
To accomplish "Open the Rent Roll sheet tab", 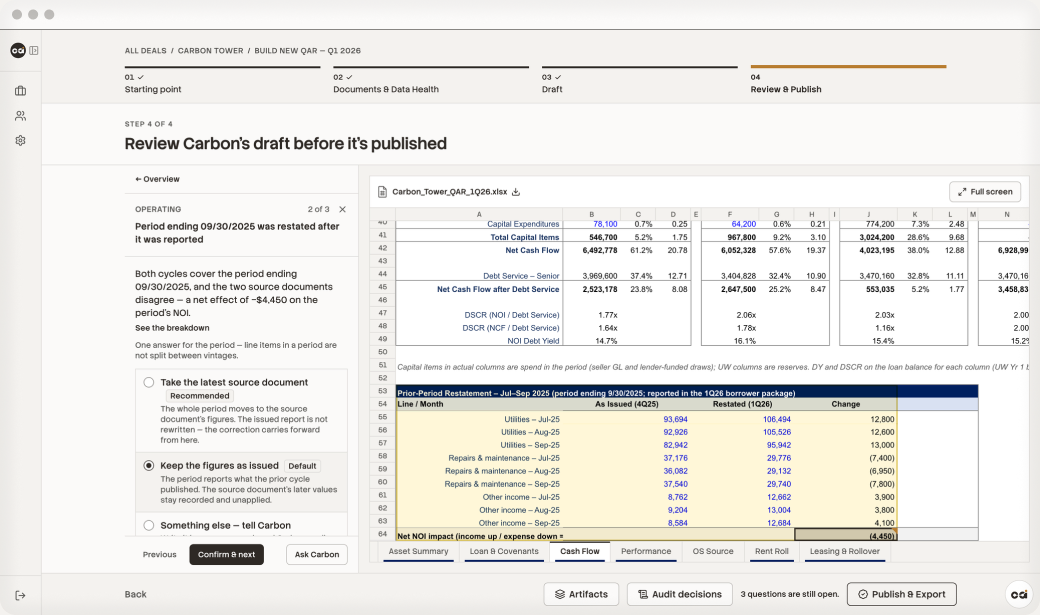I will pyautogui.click(x=772, y=551).
